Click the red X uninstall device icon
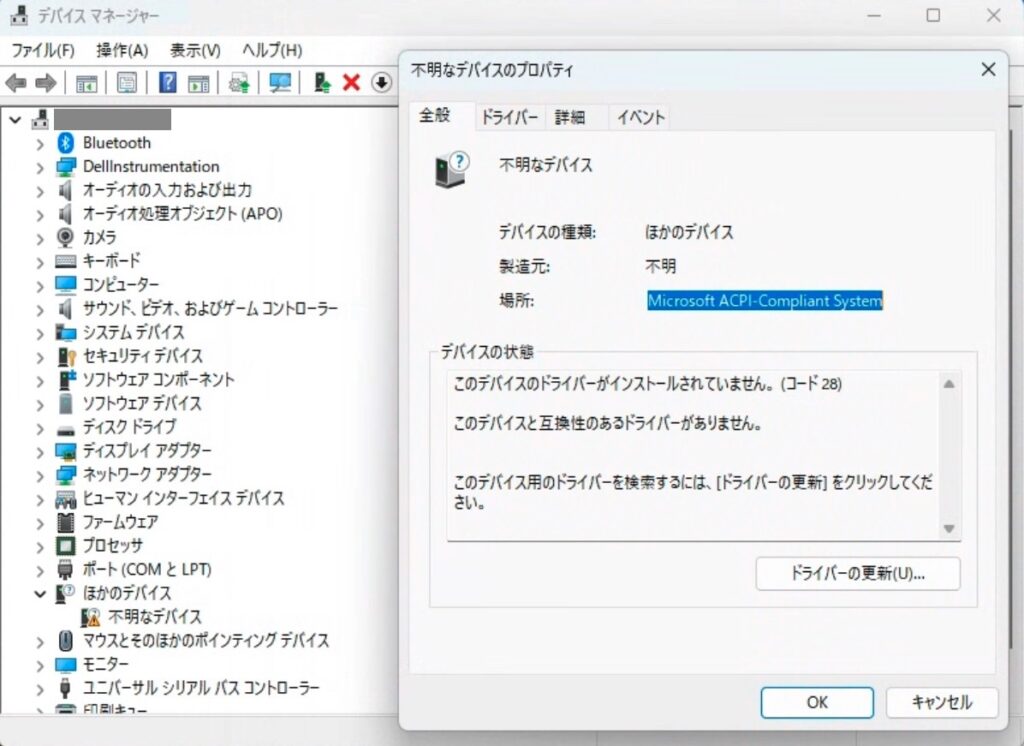Screen dimensions: 1024x746 tap(351, 83)
